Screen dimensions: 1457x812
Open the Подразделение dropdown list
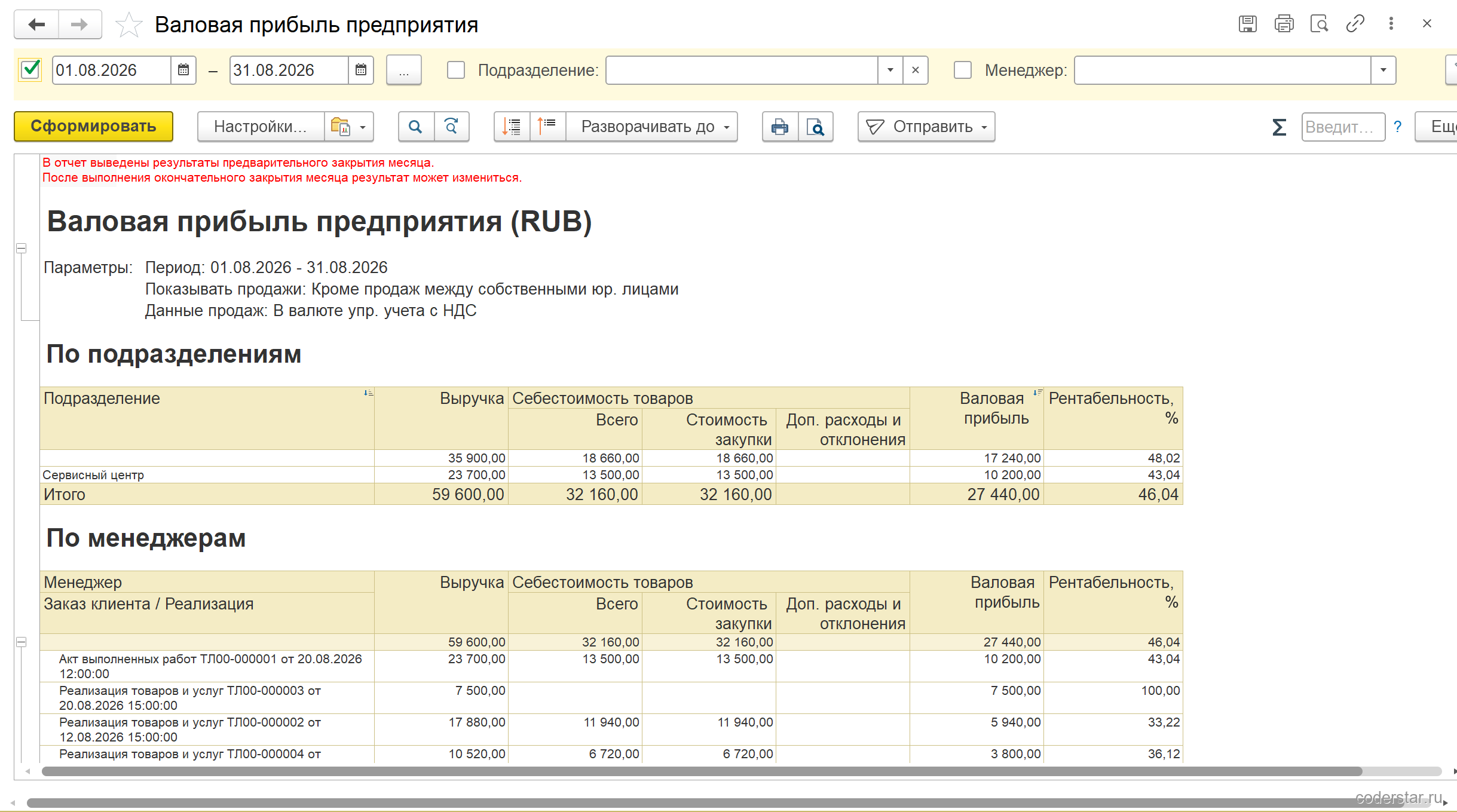coord(890,71)
